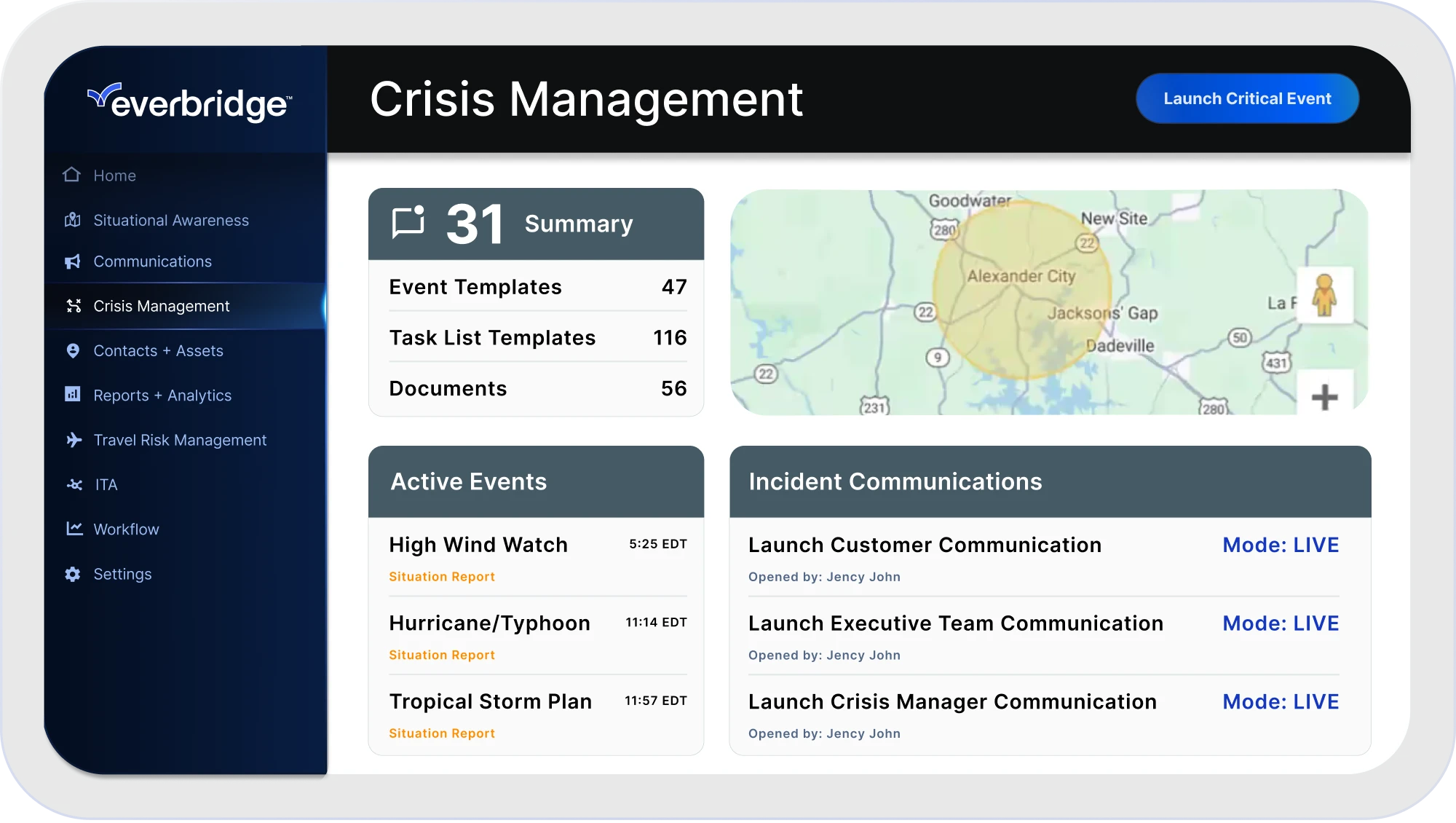Image resolution: width=1456 pixels, height=823 pixels.
Task: Open Situation Report for High Wind Watch
Action: coord(442,577)
